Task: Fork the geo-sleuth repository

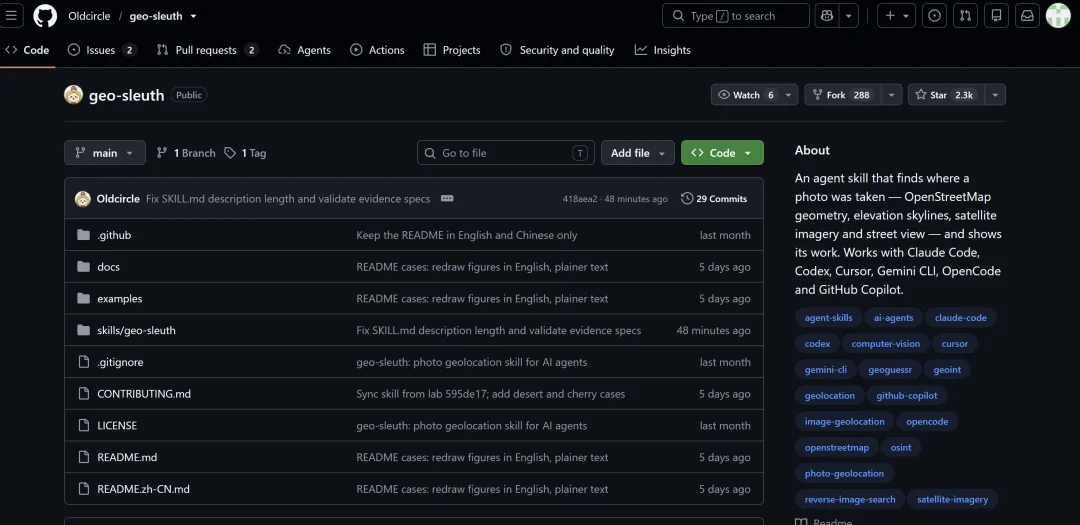Action: click(844, 95)
